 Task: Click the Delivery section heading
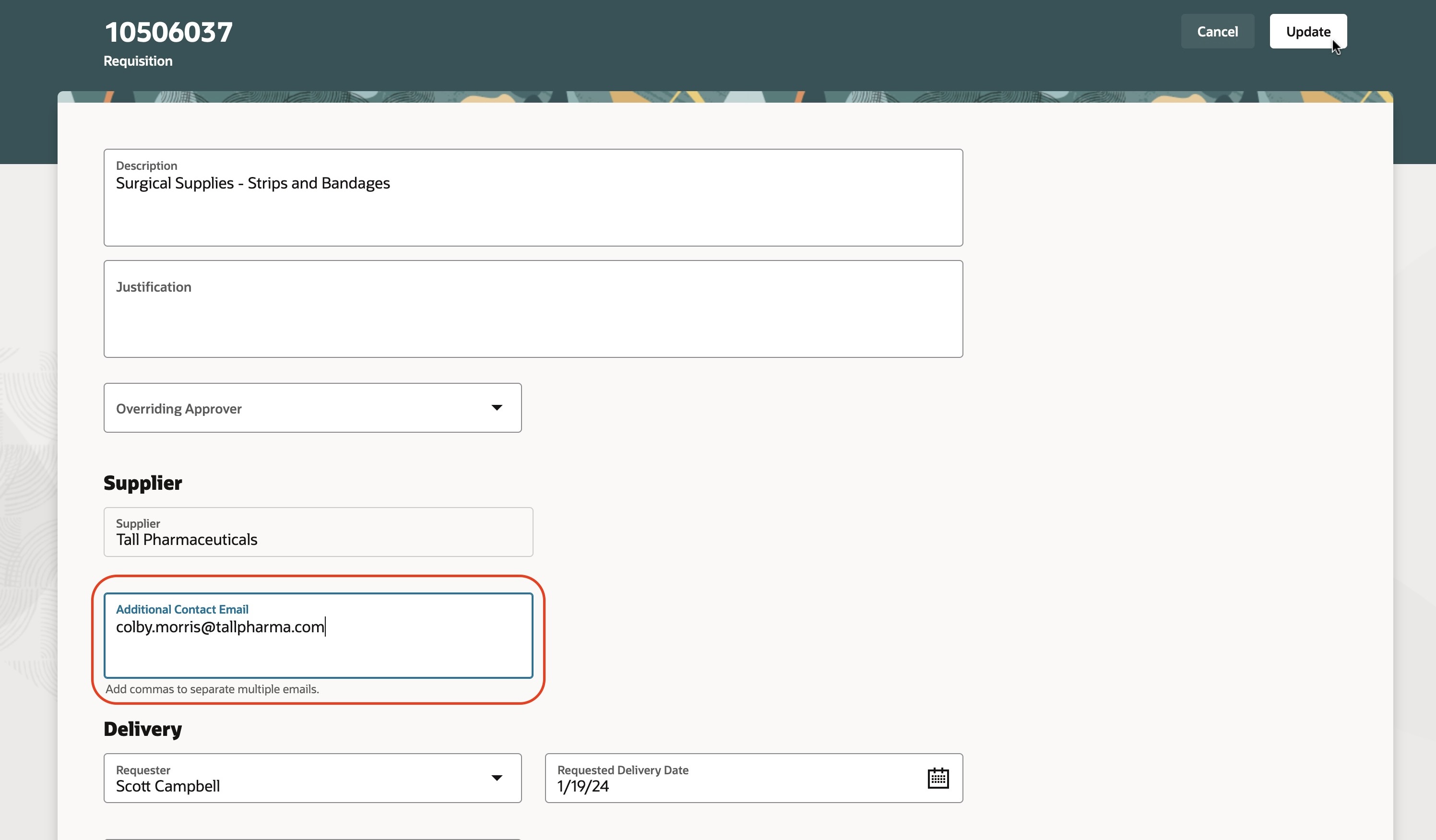point(142,729)
